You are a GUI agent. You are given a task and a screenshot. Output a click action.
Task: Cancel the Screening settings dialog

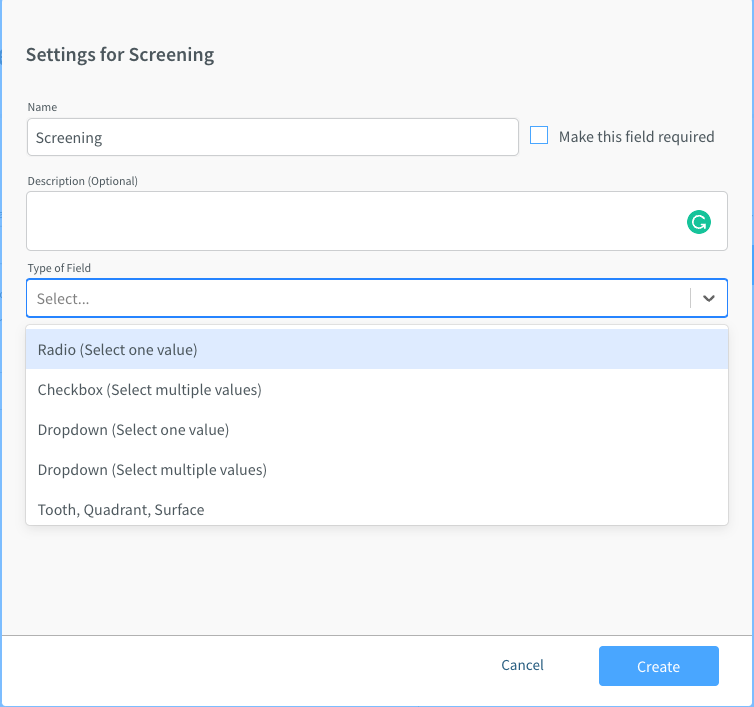tap(522, 665)
